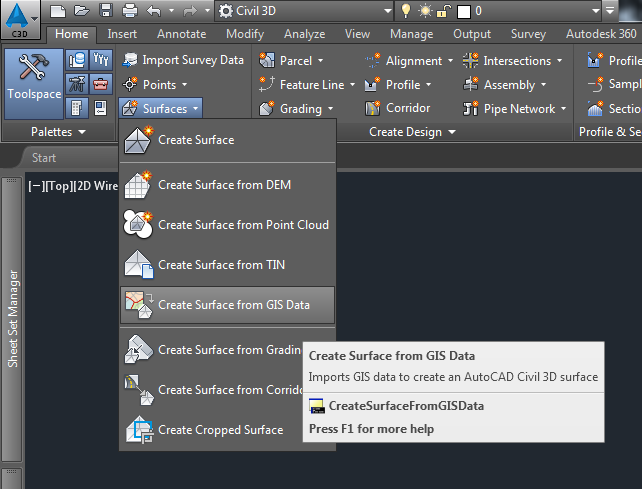642x489 pixels.
Task: Click the Undo arrow icon
Action: [154, 11]
